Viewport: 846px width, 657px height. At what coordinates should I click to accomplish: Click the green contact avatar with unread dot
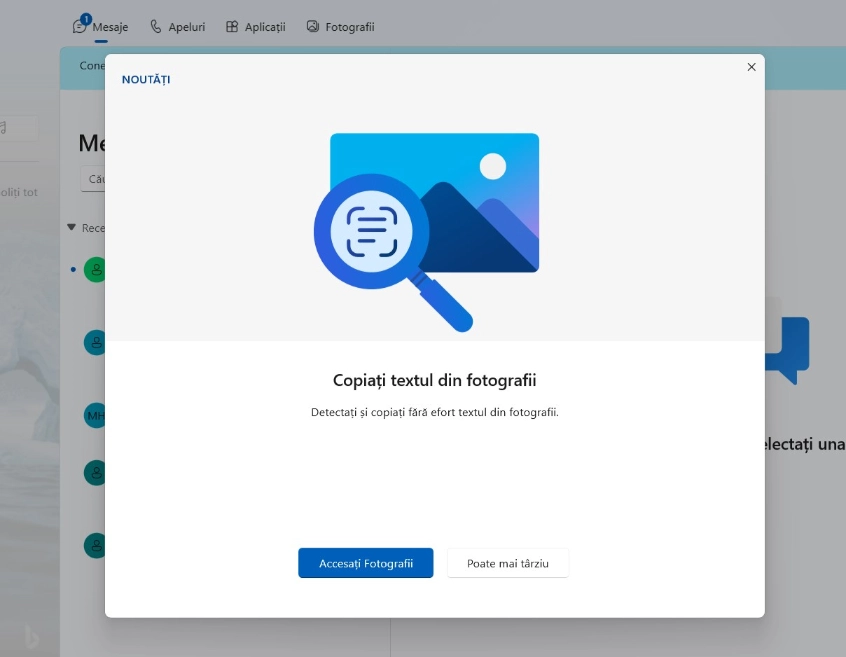pyautogui.click(x=95, y=269)
